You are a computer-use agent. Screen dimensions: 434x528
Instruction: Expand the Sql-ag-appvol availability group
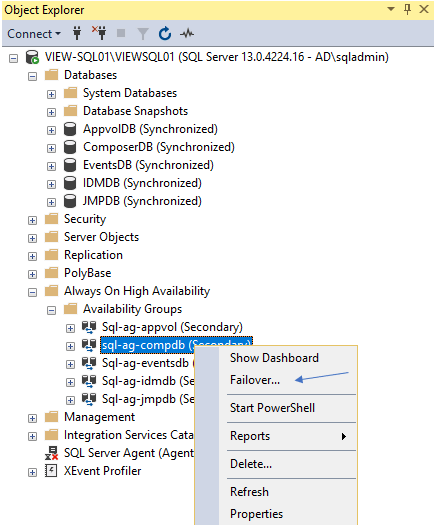[70, 328]
